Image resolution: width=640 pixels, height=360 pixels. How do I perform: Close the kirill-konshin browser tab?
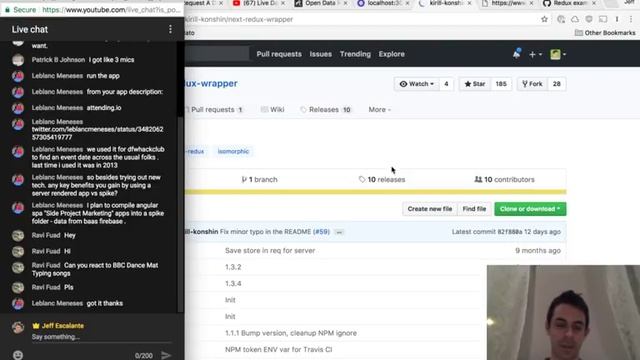pyautogui.click(x=469, y=3)
